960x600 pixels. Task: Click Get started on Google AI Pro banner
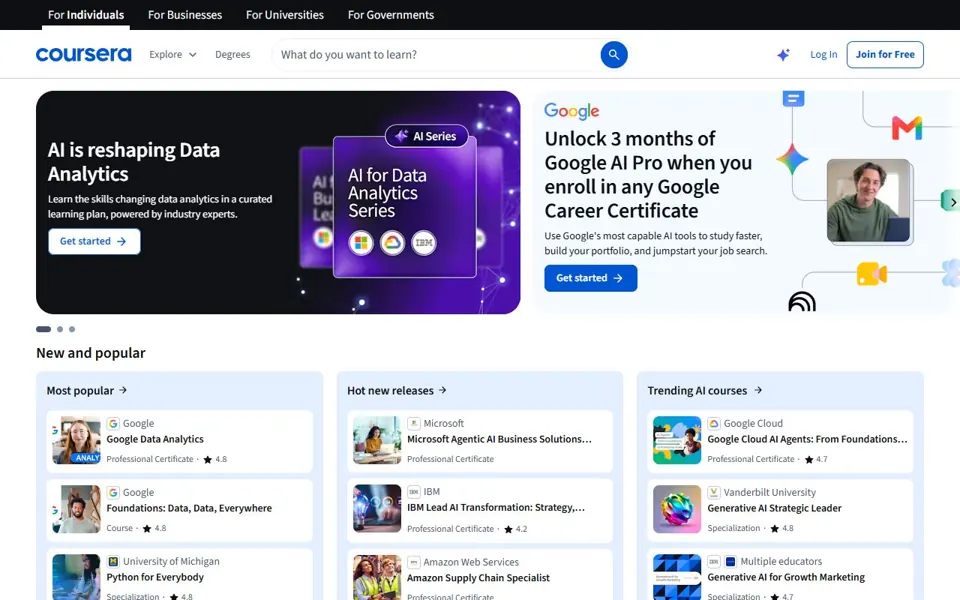point(590,278)
